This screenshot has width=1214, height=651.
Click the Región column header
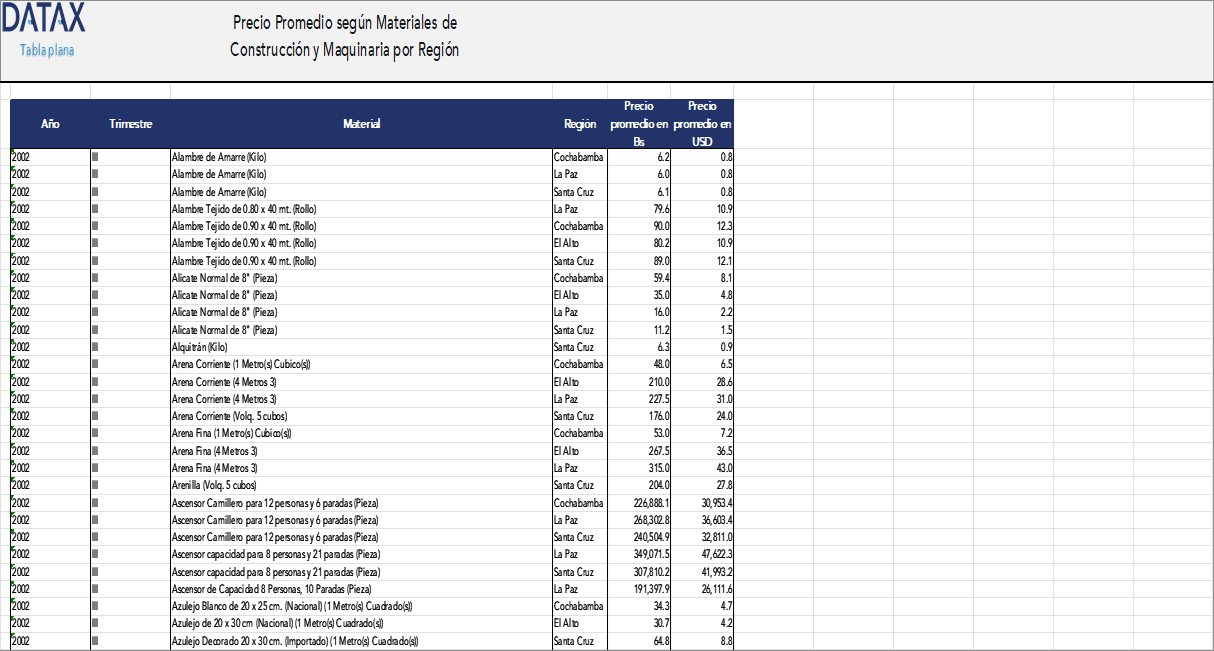click(x=580, y=124)
